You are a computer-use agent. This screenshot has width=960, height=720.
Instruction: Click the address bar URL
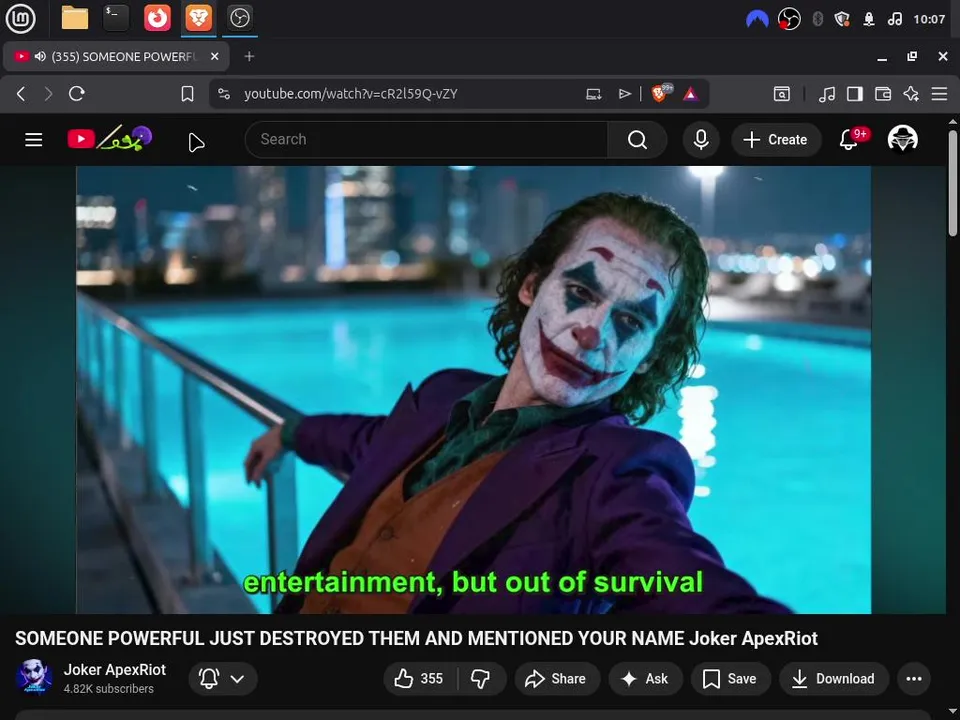pyautogui.click(x=350, y=94)
